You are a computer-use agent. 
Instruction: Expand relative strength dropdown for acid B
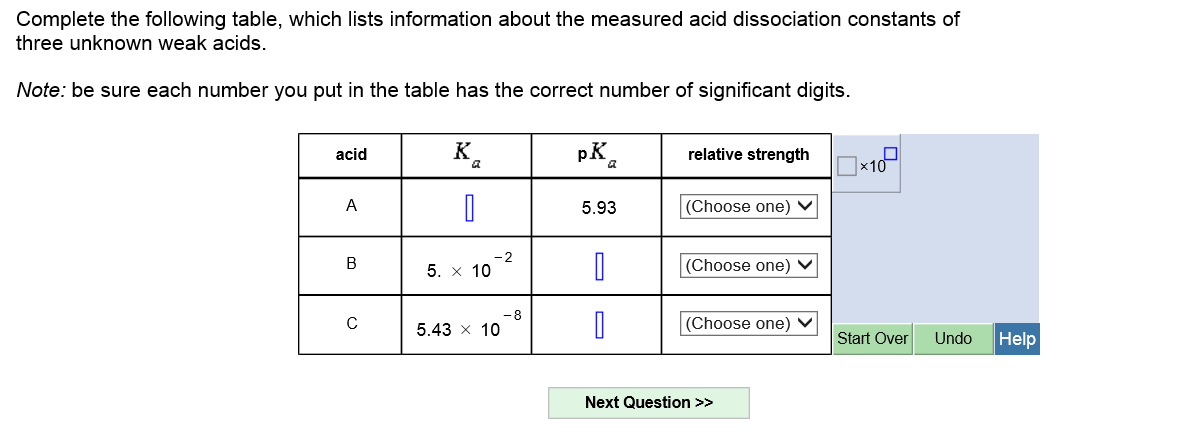[x=748, y=265]
